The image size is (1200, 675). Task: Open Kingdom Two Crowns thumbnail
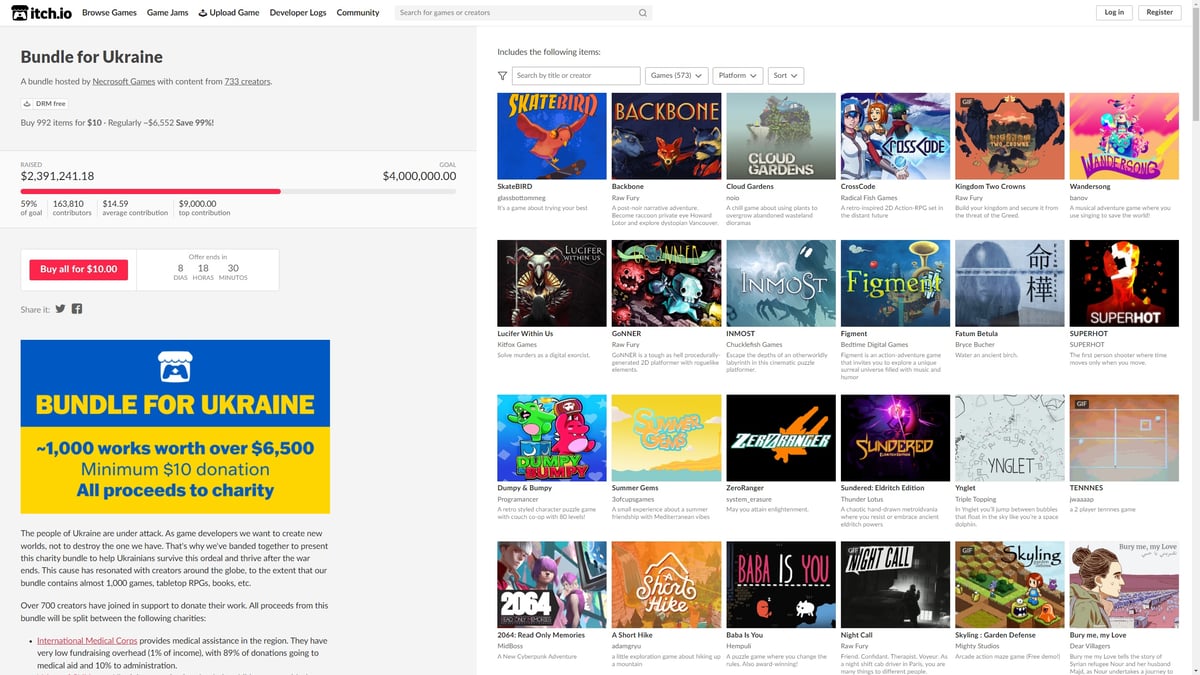[x=1010, y=136]
